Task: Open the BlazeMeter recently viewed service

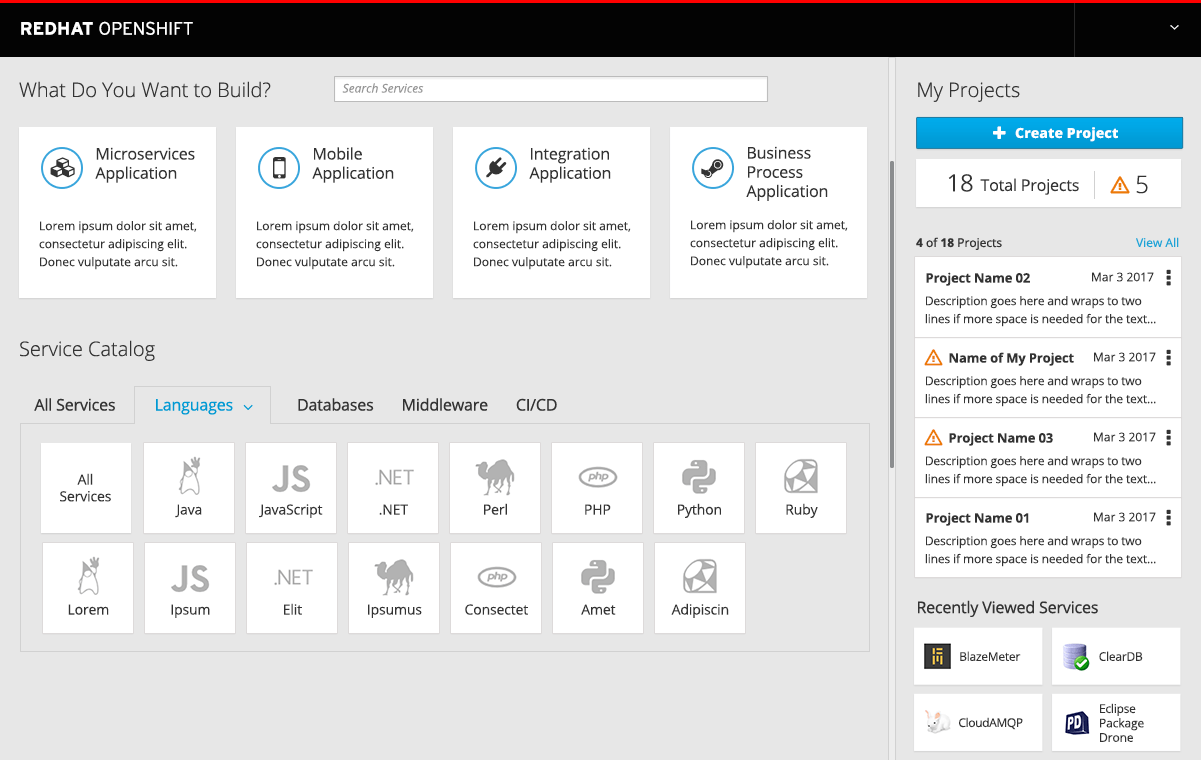Action: coord(977,656)
